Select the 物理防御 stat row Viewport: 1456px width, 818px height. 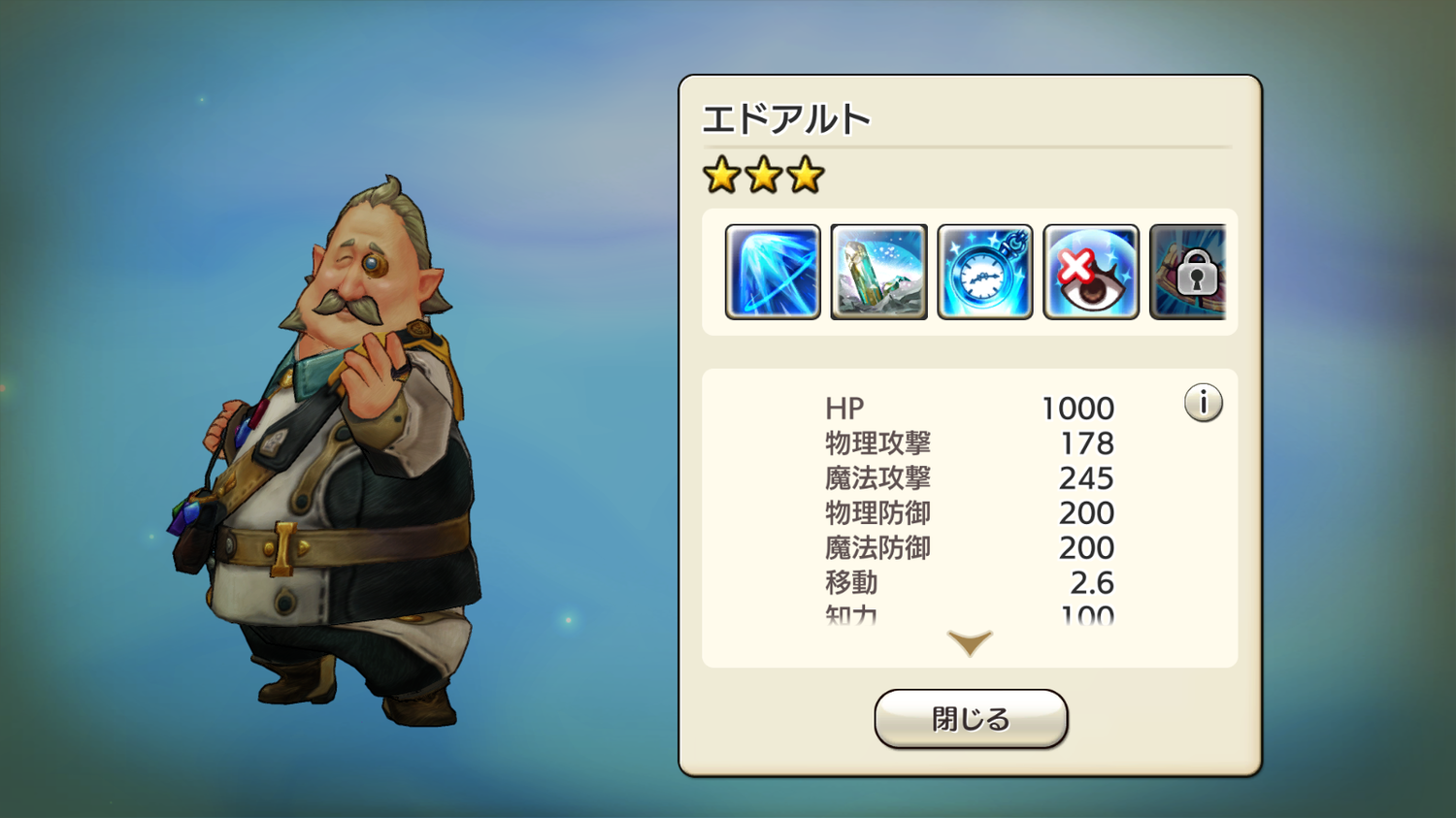970,513
